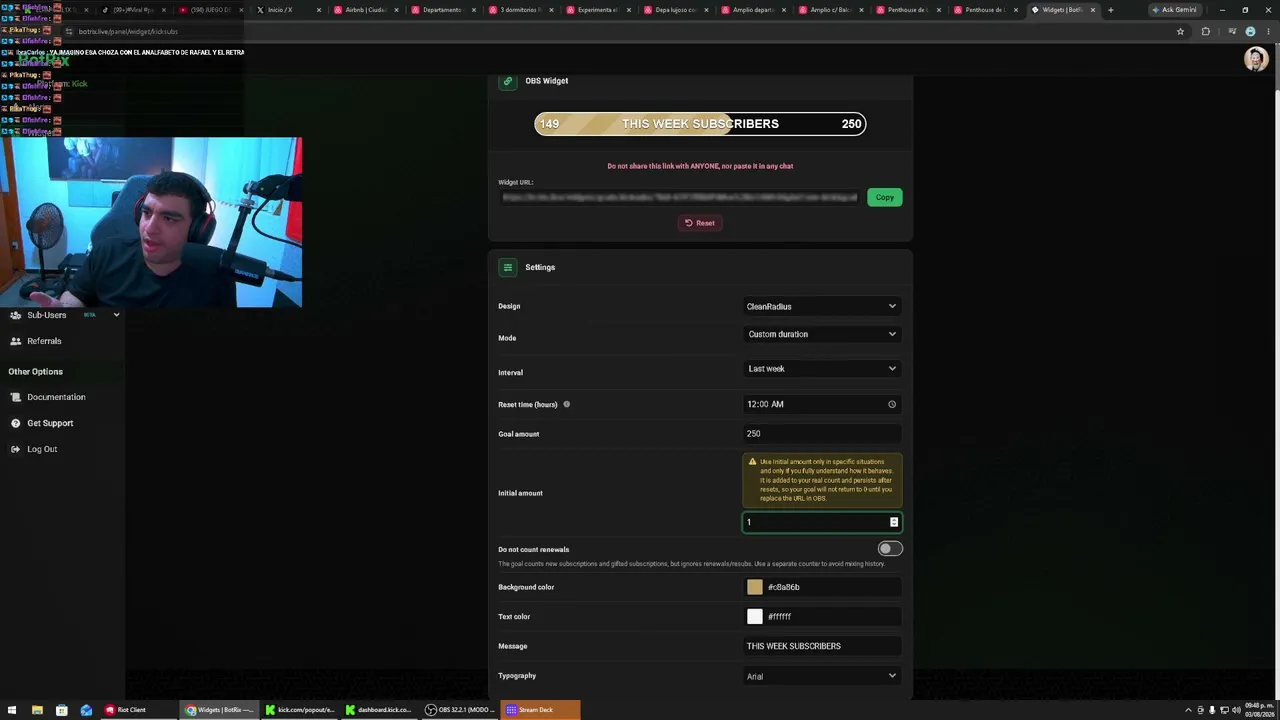Click the Reset time info icon
This screenshot has width=1280, height=720.
tap(566, 404)
